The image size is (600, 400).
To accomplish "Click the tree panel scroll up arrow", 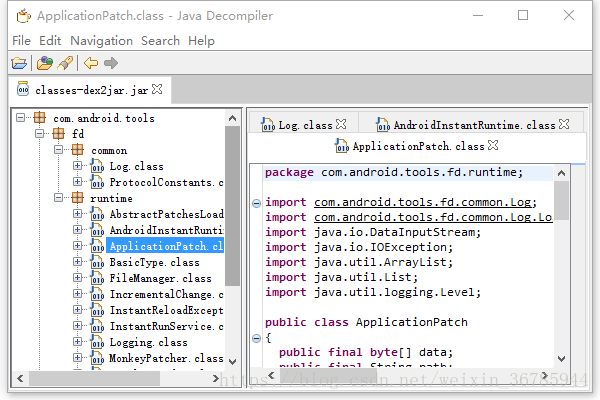I will coord(232,118).
